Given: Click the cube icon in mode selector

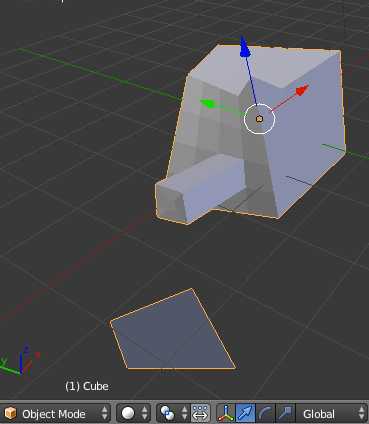Looking at the screenshot, I should coord(11,413).
